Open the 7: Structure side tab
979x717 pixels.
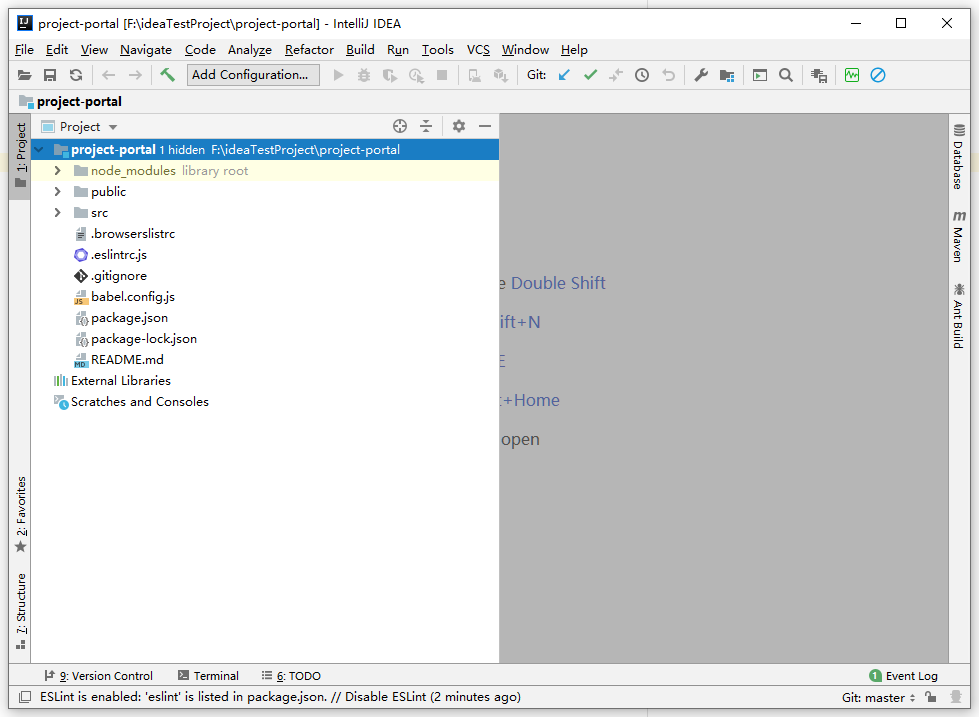point(21,611)
